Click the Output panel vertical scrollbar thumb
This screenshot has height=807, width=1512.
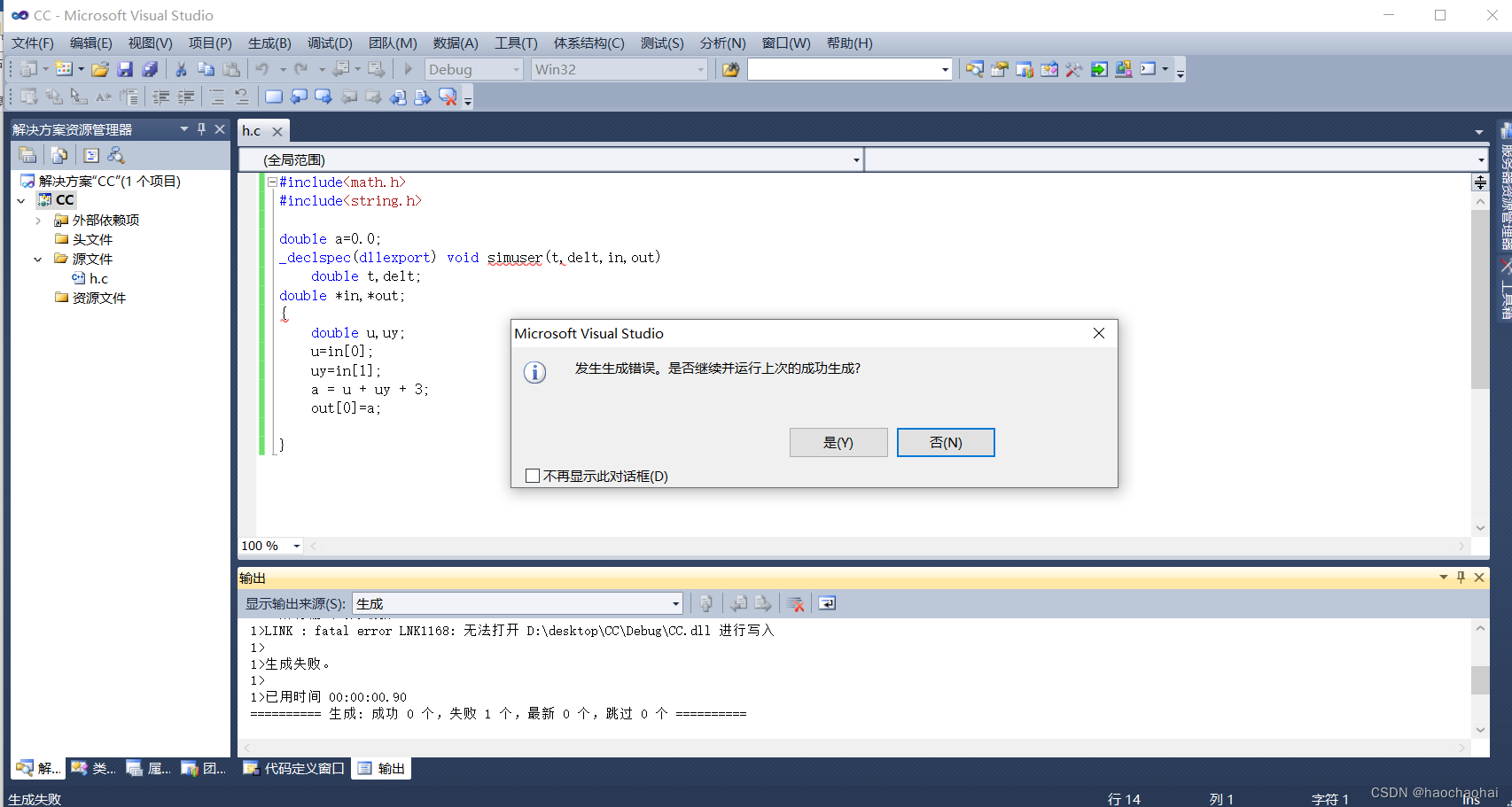(1480, 679)
